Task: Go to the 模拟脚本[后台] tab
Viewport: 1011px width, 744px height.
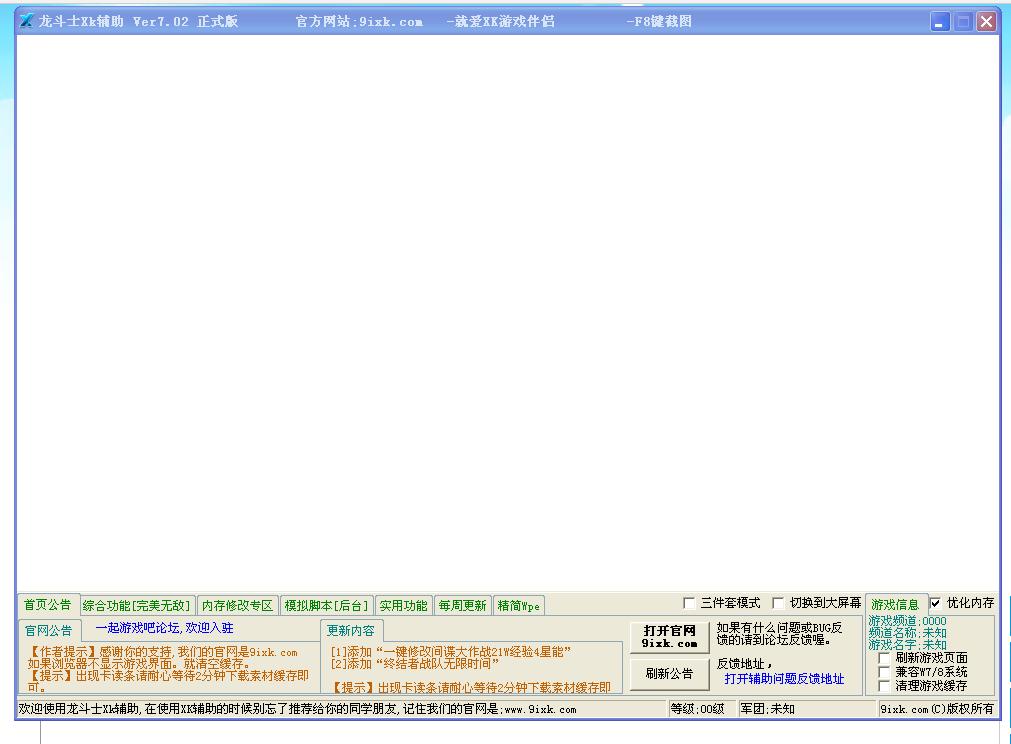Action: click(326, 606)
